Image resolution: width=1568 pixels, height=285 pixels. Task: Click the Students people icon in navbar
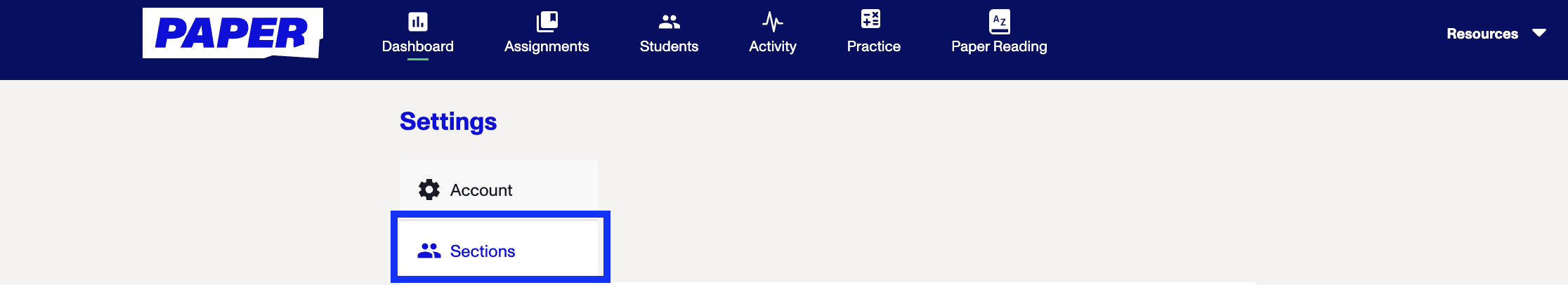[x=669, y=22]
